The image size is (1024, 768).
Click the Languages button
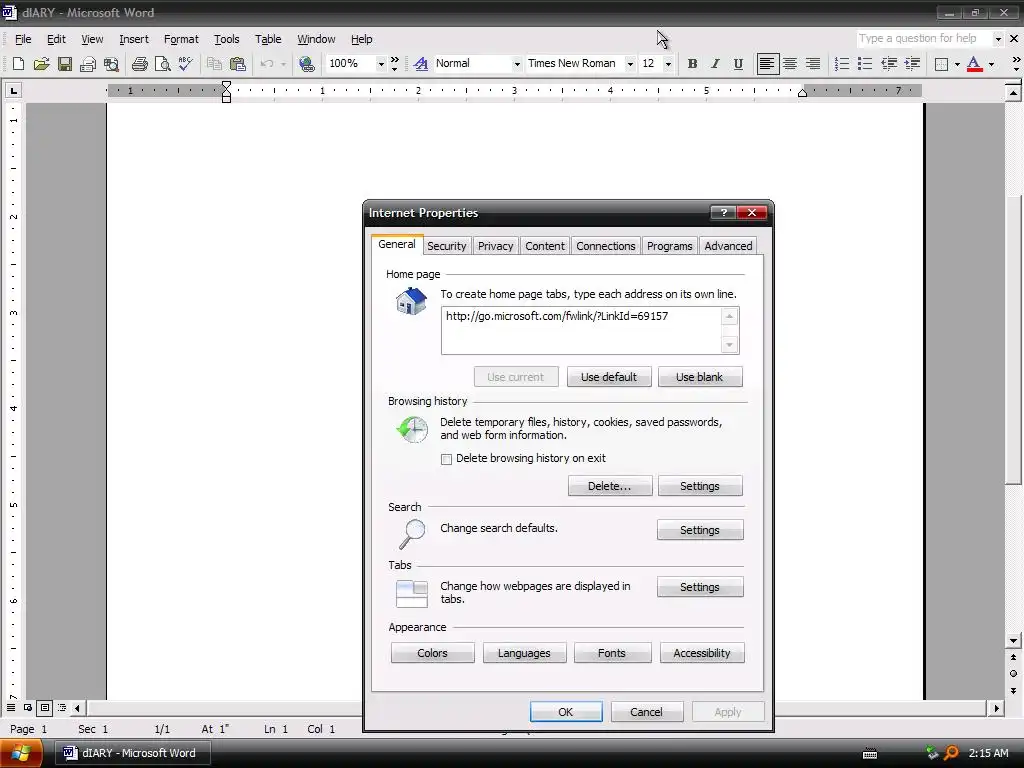click(x=524, y=653)
